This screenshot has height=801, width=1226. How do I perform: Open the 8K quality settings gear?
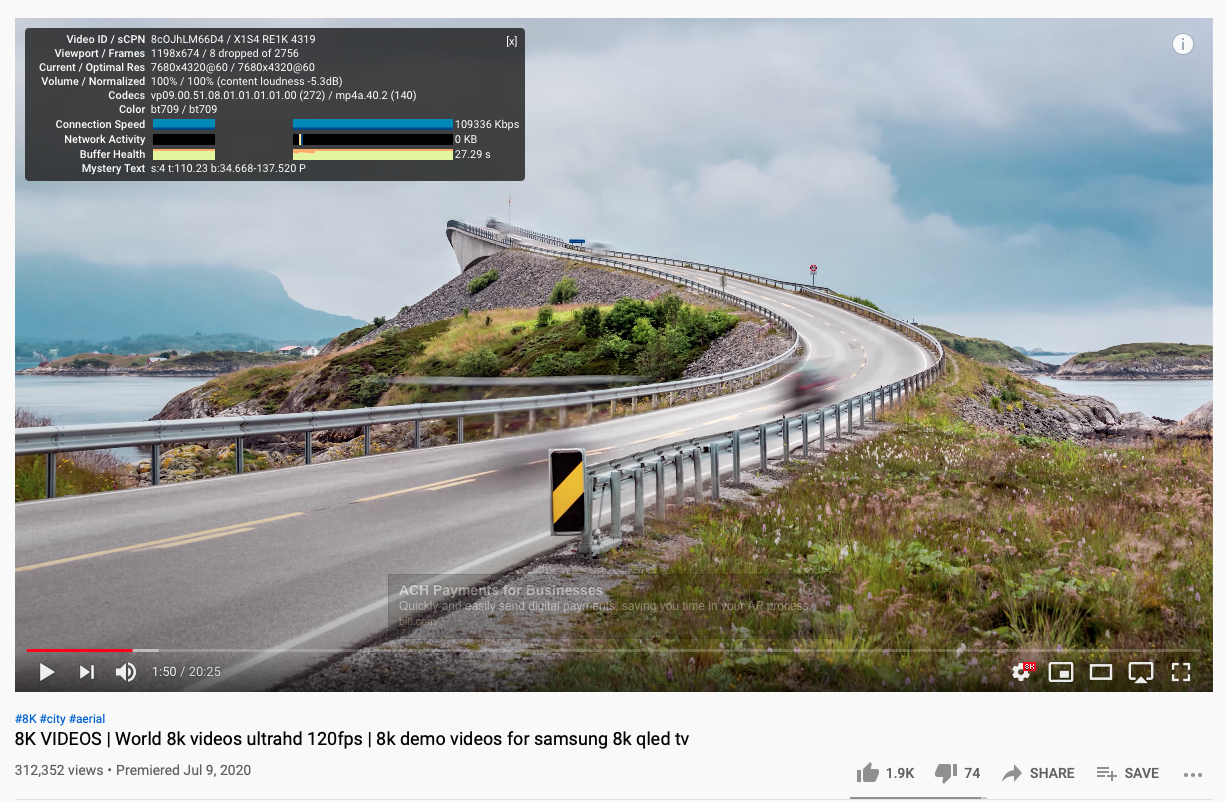click(1021, 672)
